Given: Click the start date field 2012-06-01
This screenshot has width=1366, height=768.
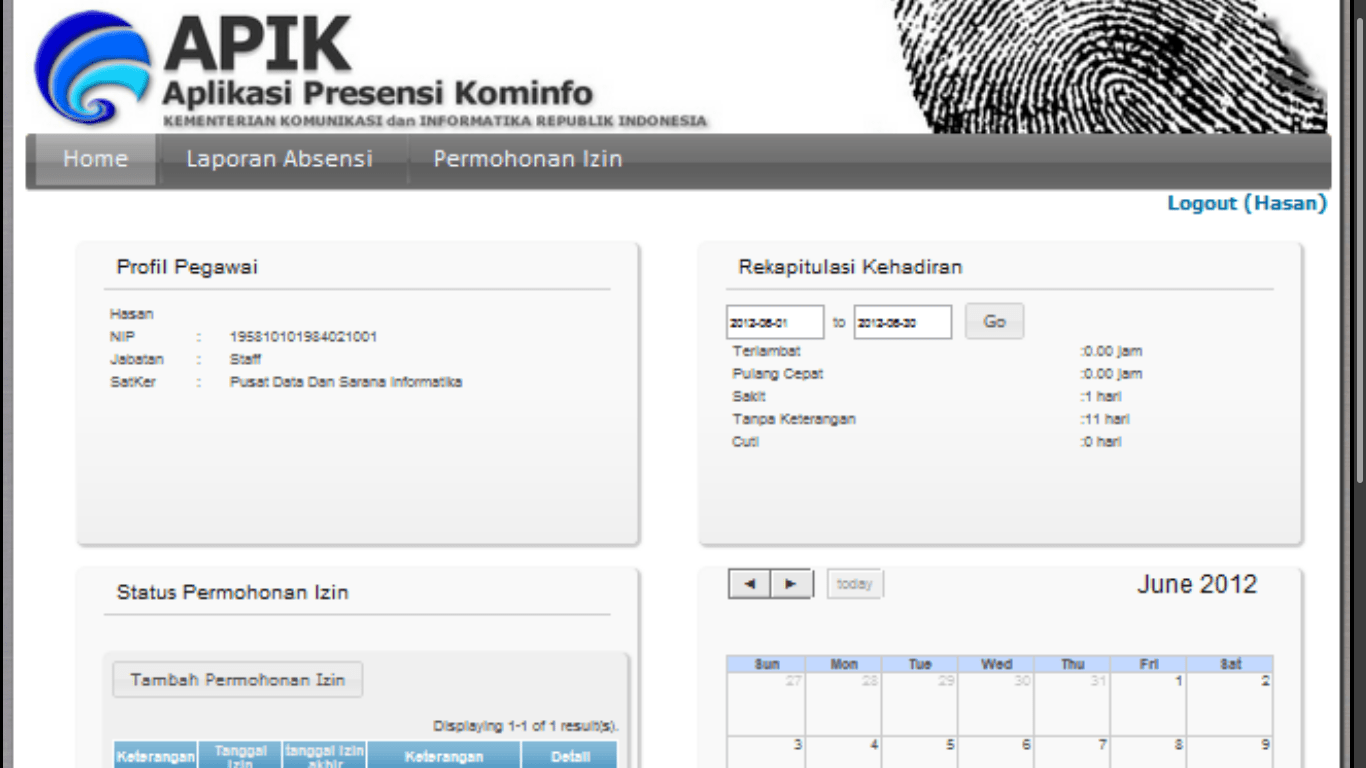Looking at the screenshot, I should tap(775, 323).
